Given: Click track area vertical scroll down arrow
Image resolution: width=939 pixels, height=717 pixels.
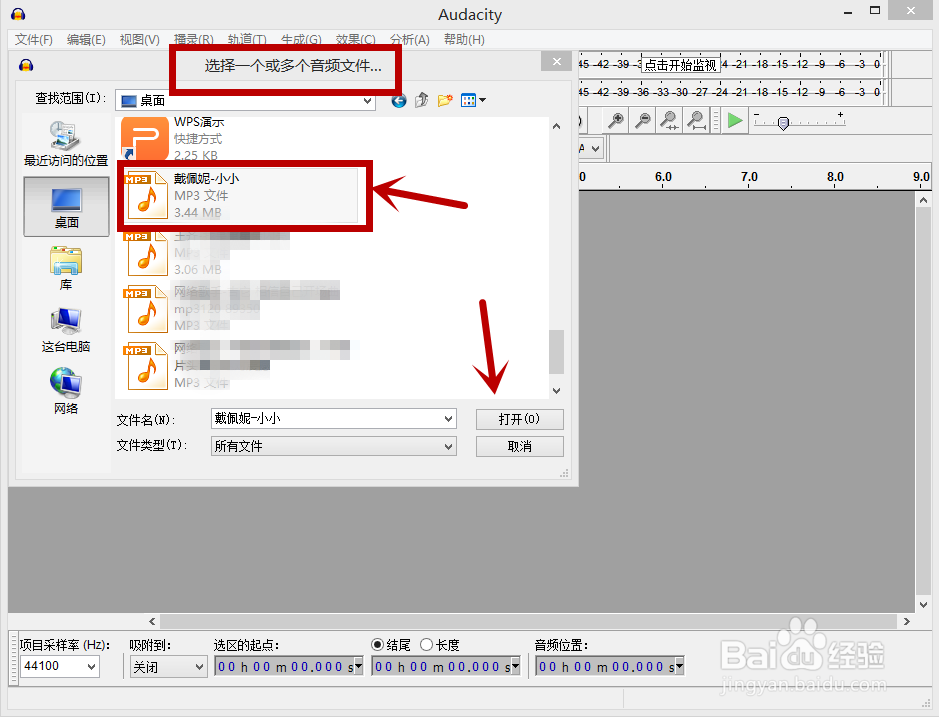Looking at the screenshot, I should [923, 604].
